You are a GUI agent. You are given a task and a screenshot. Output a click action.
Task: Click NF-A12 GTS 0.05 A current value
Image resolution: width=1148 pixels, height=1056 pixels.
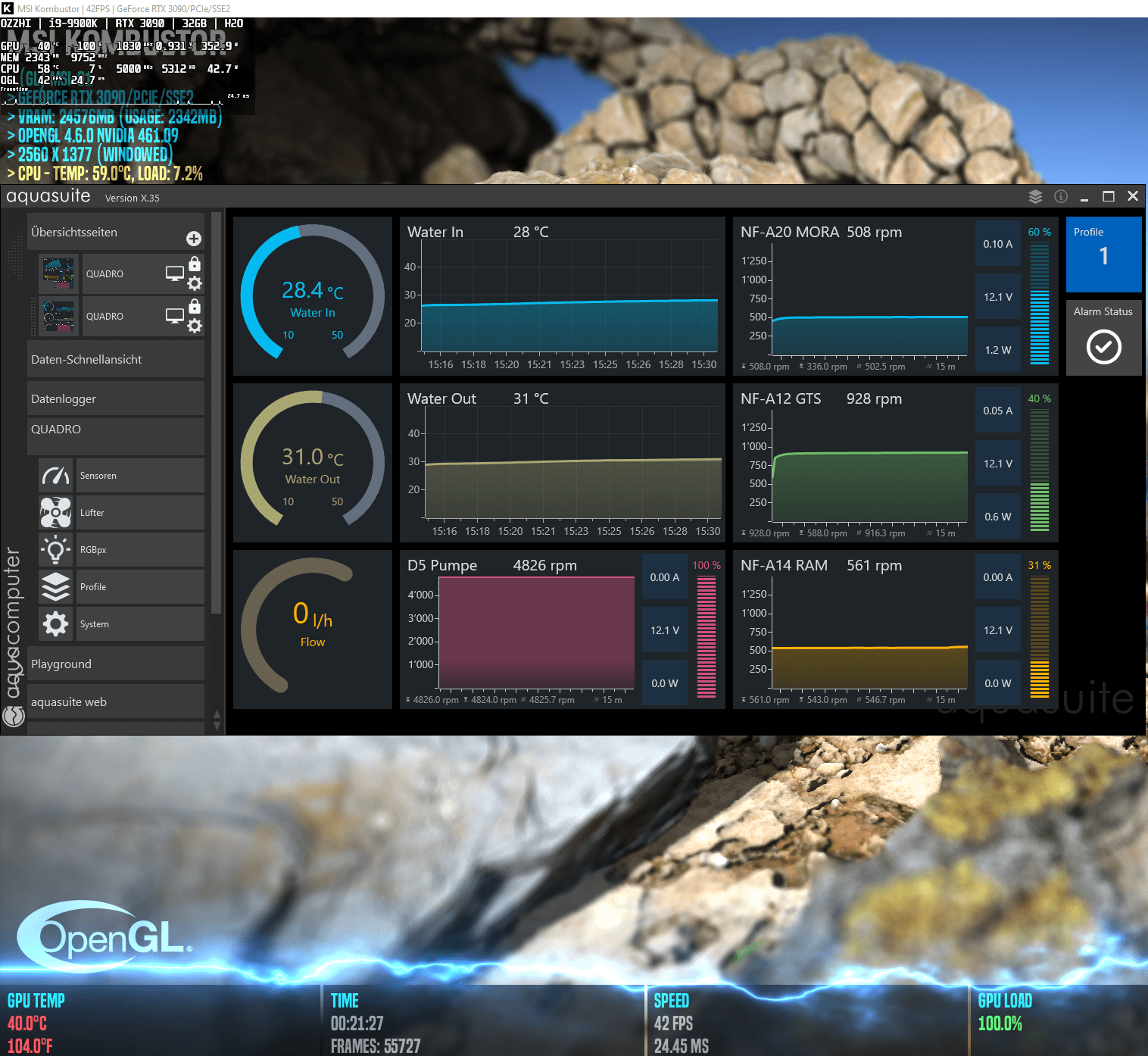tap(998, 411)
